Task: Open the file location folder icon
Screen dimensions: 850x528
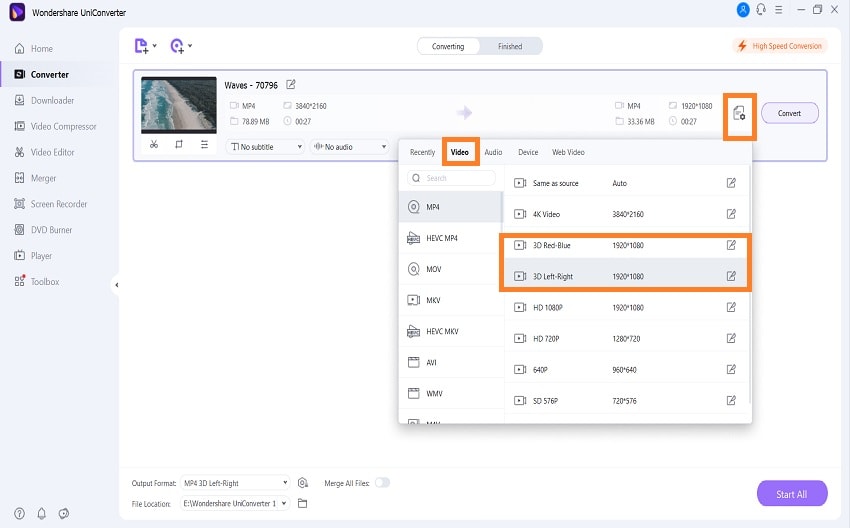Action: (x=302, y=504)
